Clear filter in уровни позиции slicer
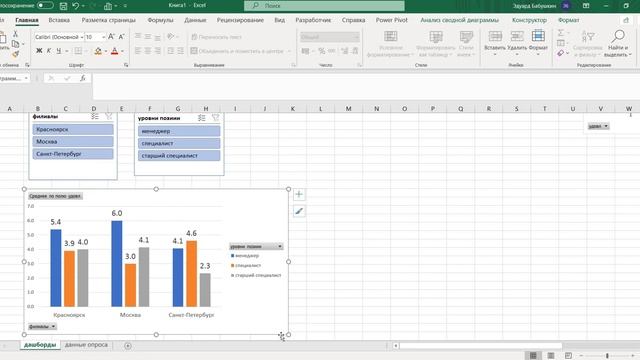 tap(215, 118)
